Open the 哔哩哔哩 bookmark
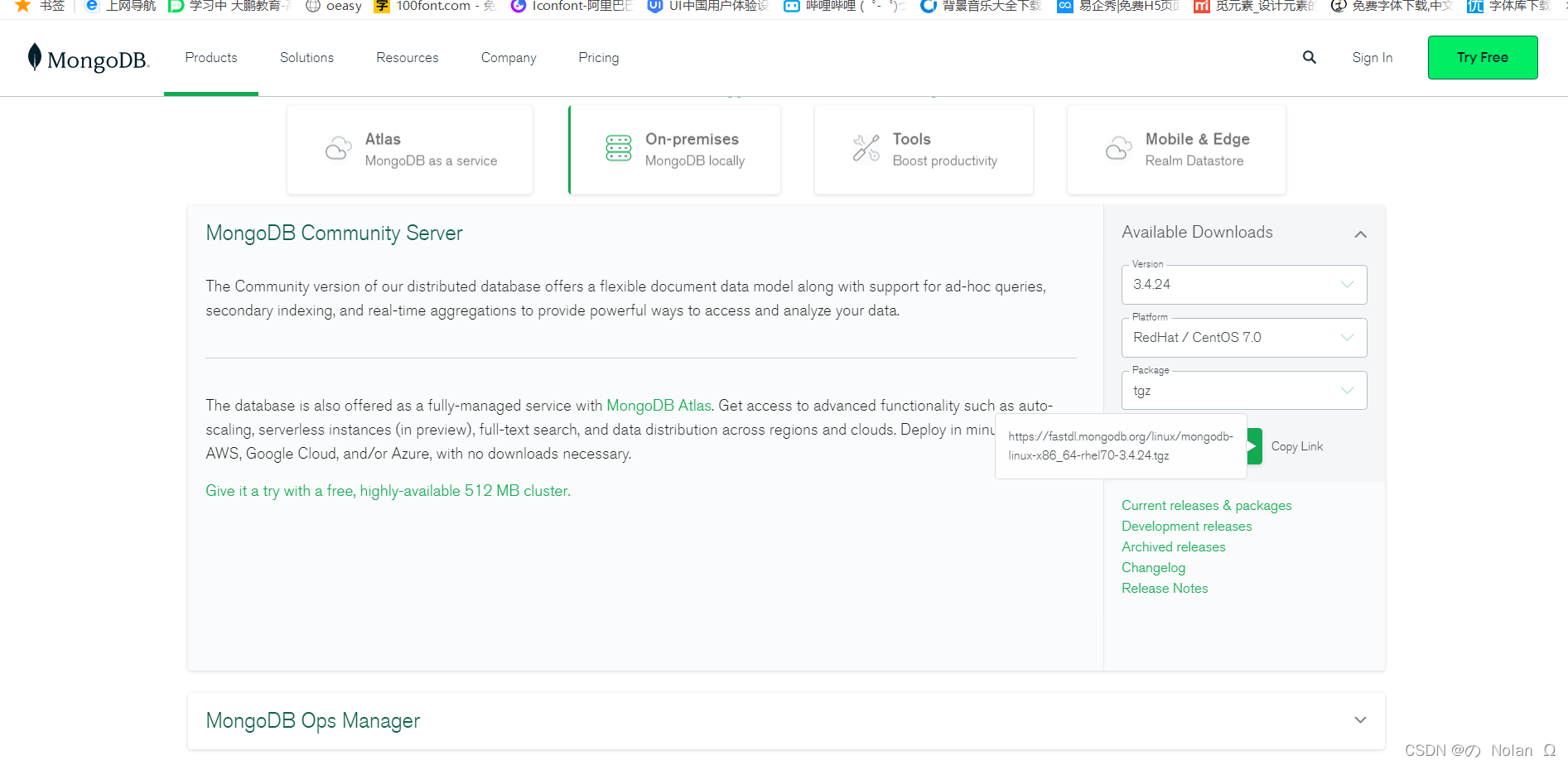 pyautogui.click(x=845, y=6)
